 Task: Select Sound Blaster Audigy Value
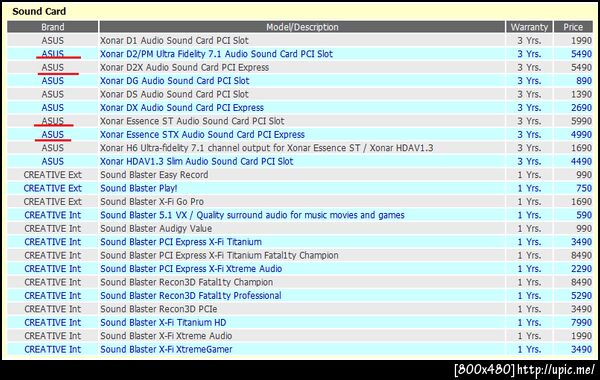156,228
